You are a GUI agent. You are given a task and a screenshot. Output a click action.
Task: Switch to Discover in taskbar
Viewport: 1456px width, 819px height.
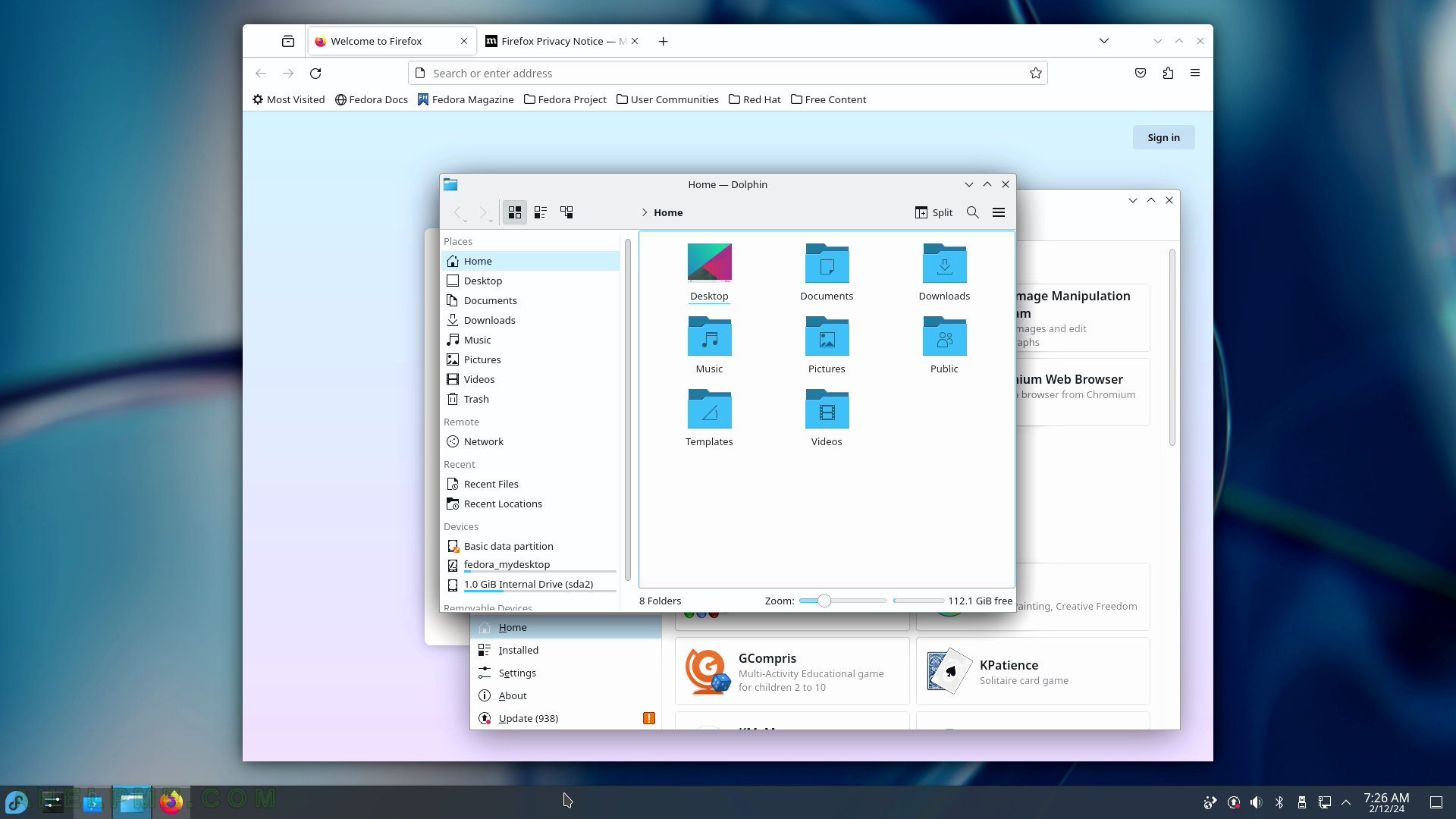pyautogui.click(x=93, y=802)
